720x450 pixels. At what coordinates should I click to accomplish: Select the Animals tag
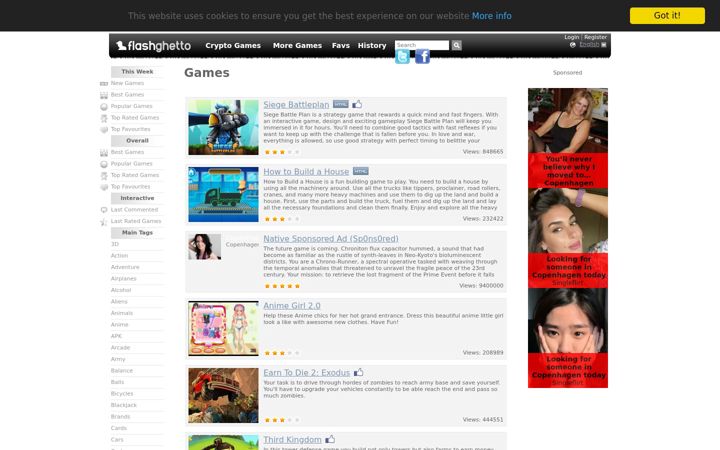click(122, 313)
